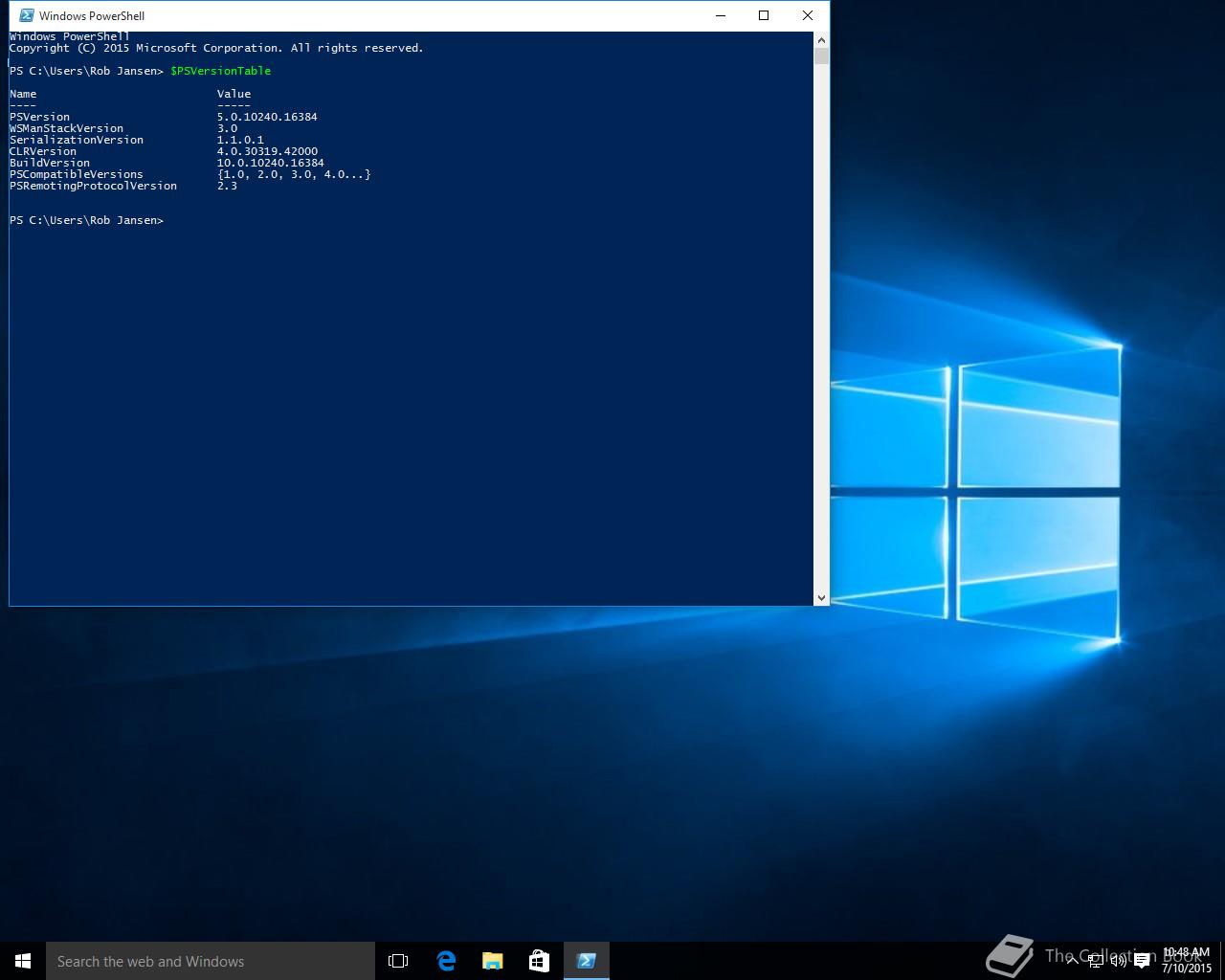Maximize the Windows PowerShell window

[x=764, y=15]
